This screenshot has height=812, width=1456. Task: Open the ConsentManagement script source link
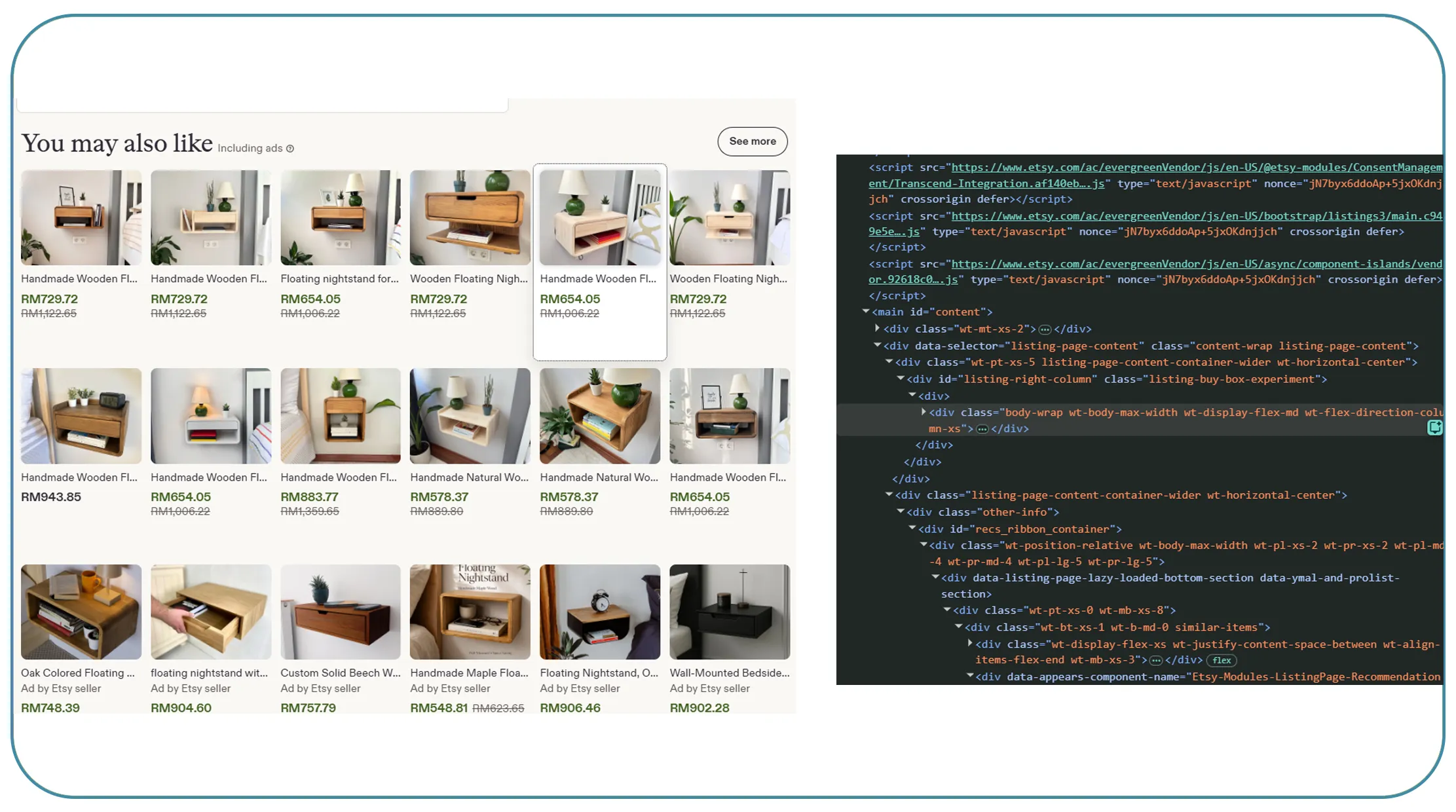(x=1155, y=175)
